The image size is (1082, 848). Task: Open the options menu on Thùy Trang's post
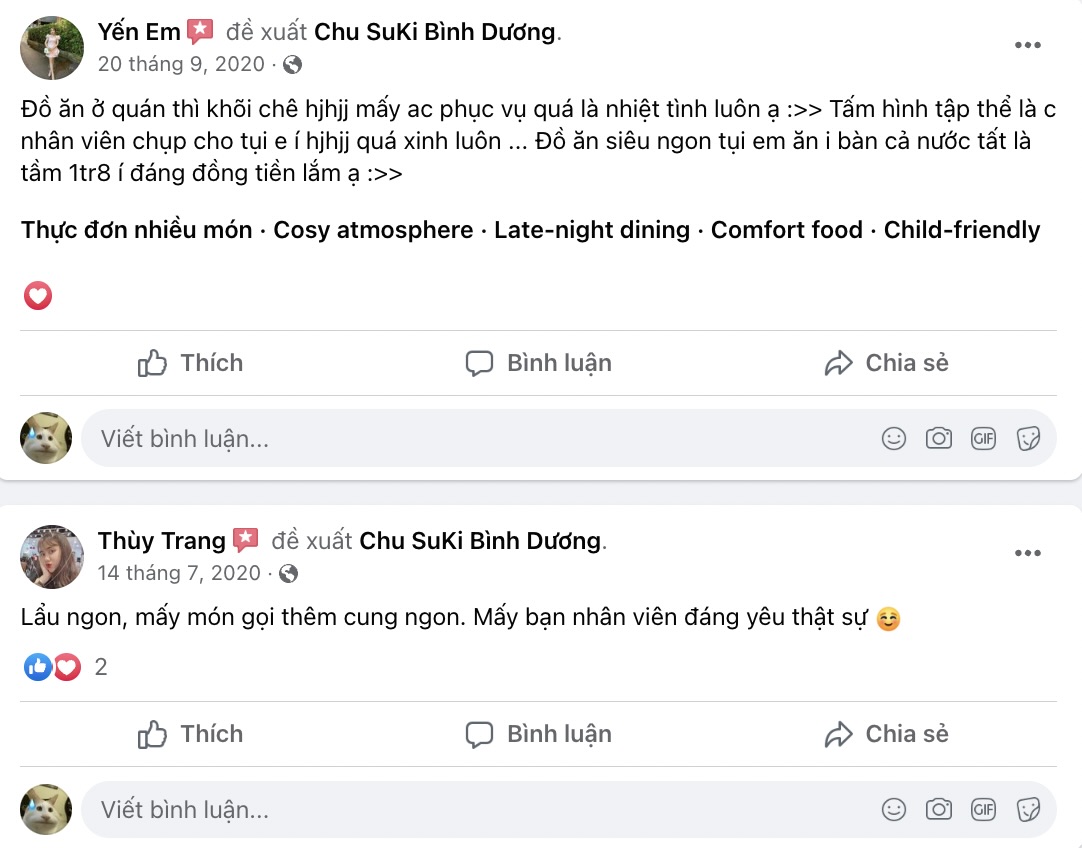(x=1028, y=554)
